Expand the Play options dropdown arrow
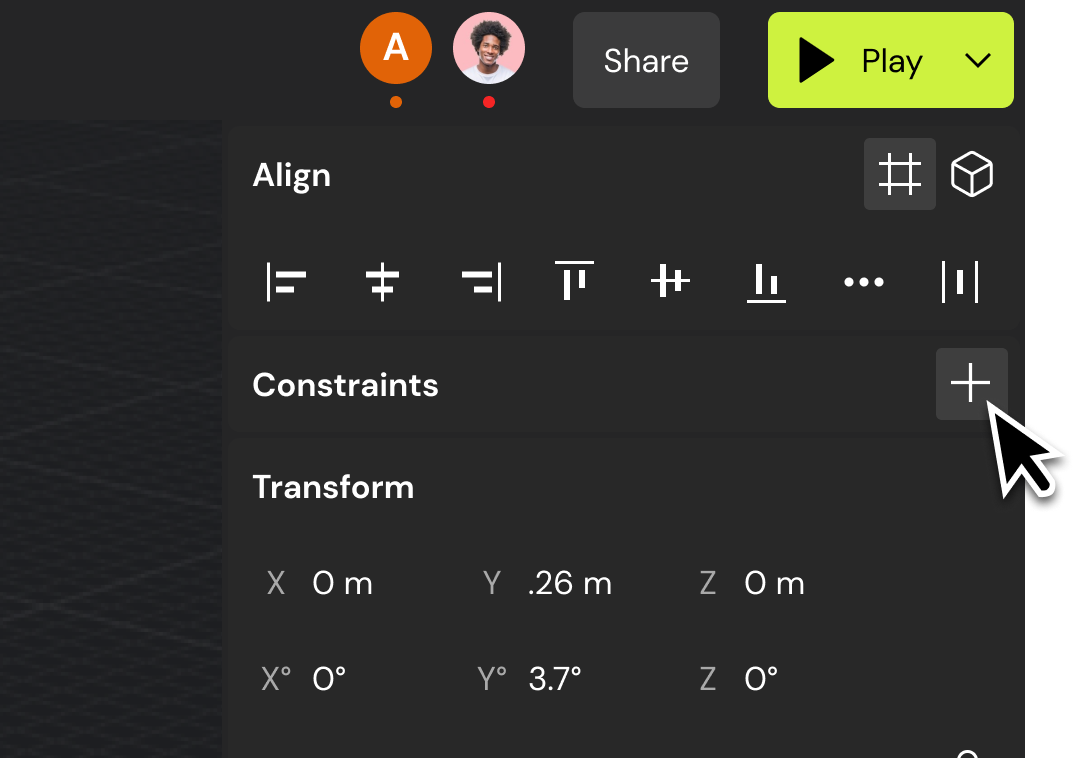Screen dimensions: 1074x758 pos(977,60)
